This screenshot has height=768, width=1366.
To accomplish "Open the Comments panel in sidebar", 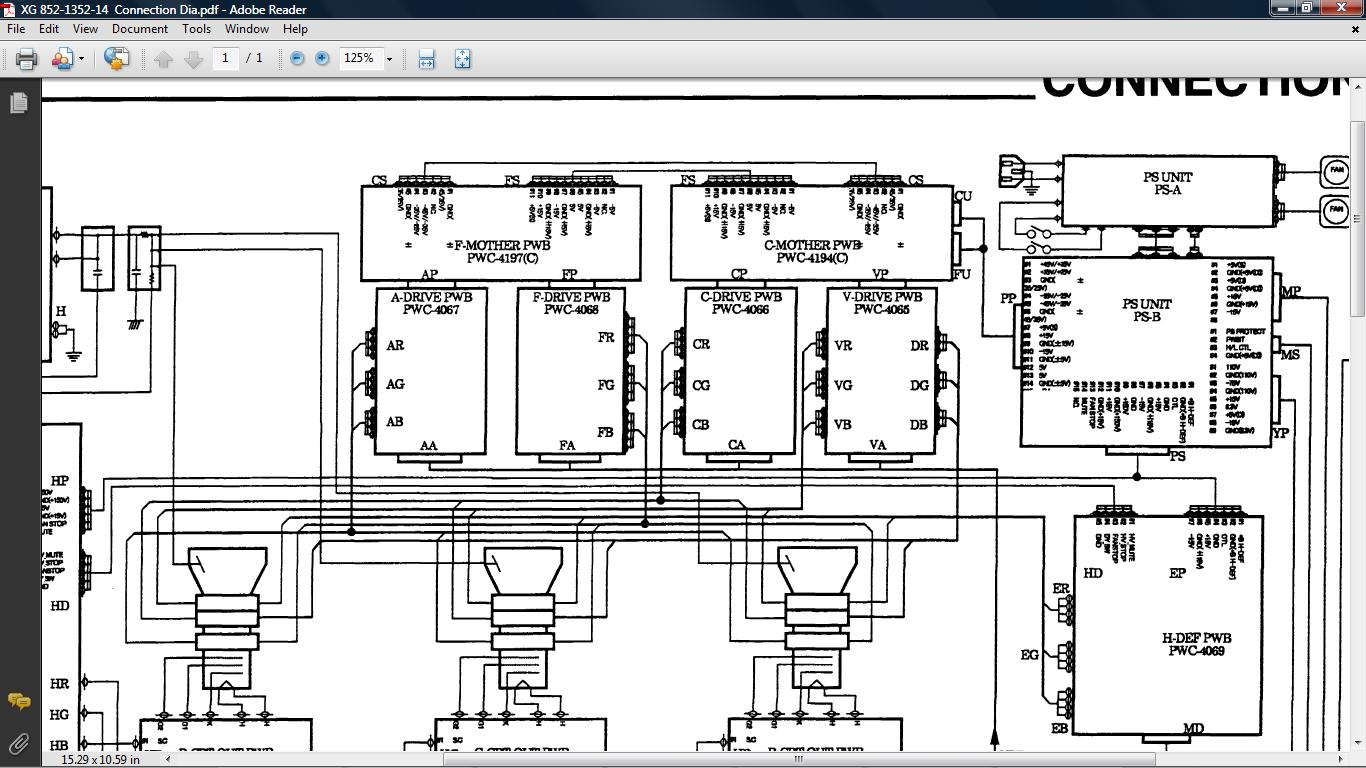I will click(x=19, y=701).
